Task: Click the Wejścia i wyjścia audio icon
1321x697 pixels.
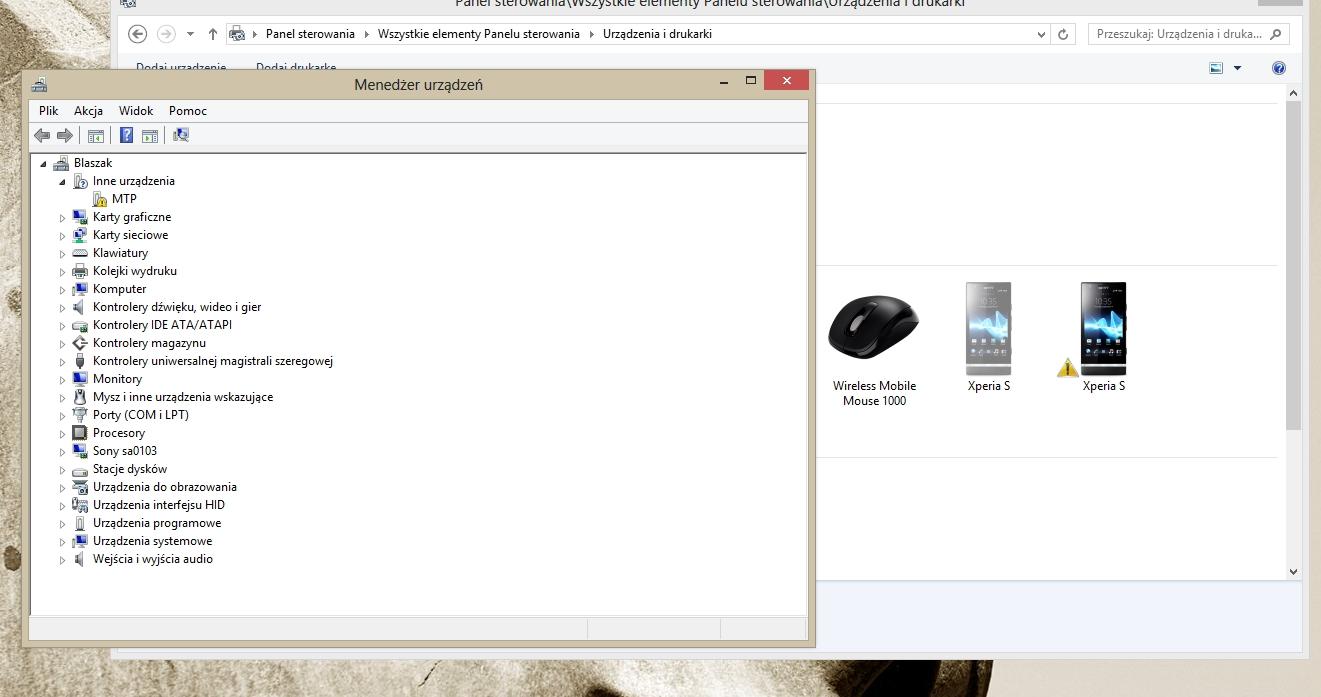Action: pyautogui.click(x=80, y=559)
